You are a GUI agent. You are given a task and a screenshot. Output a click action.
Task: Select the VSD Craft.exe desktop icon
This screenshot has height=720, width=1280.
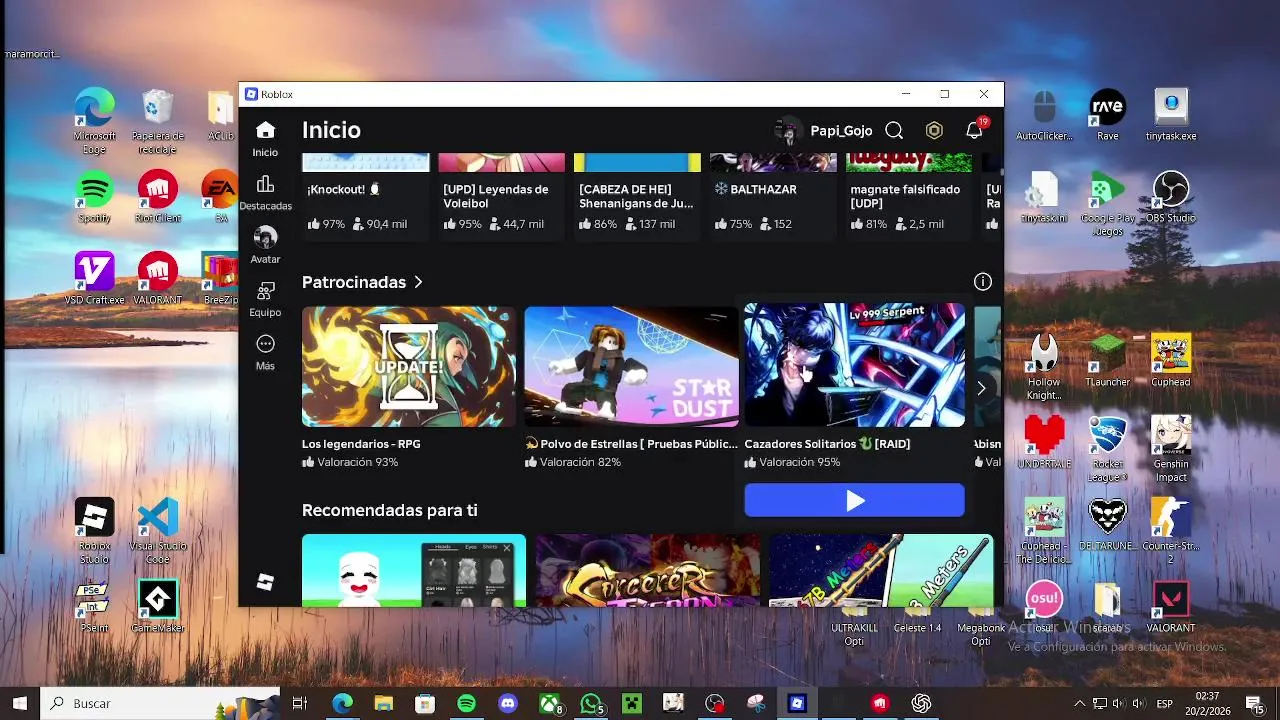pos(94,278)
